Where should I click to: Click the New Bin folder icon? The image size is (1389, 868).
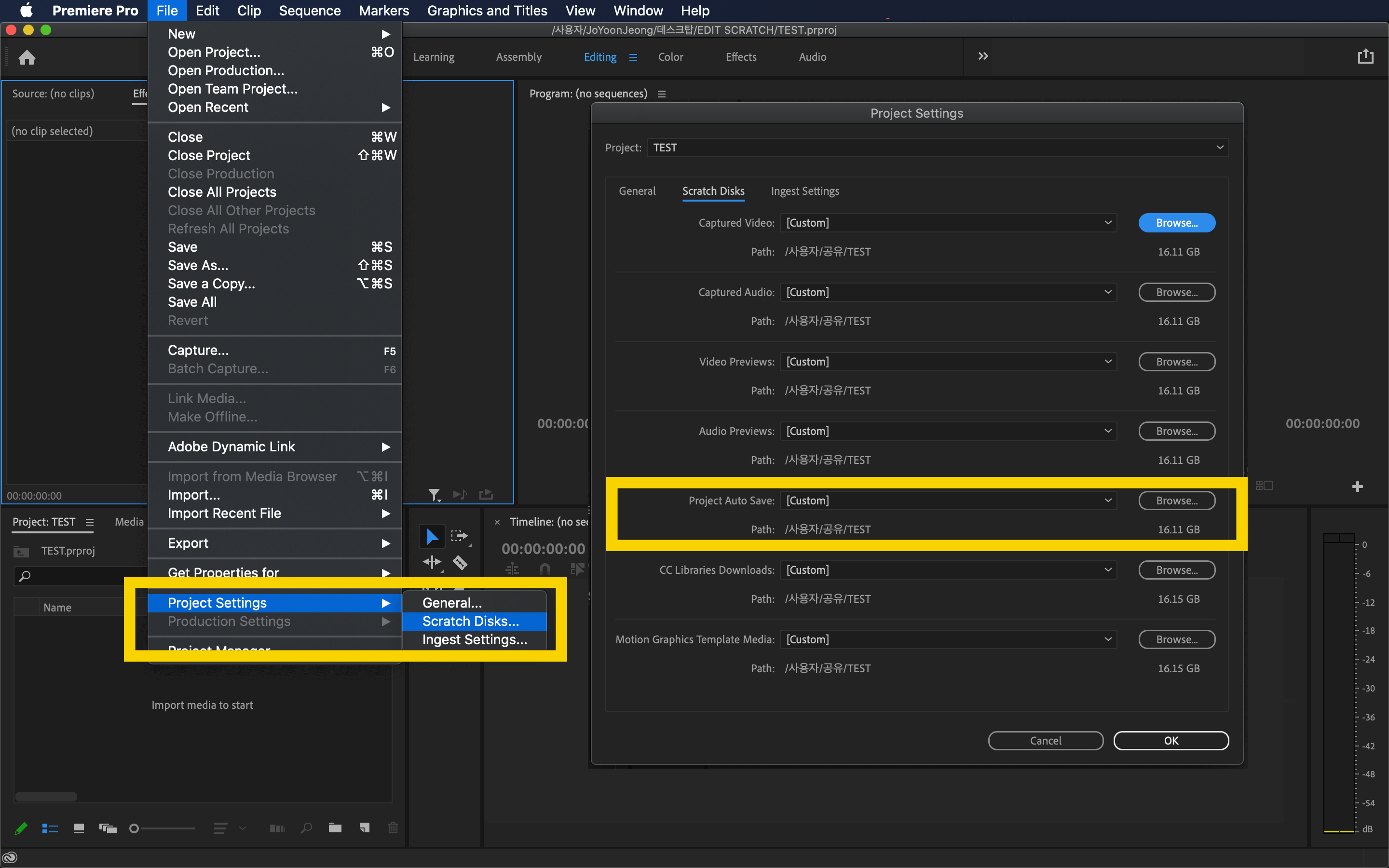[x=335, y=828]
